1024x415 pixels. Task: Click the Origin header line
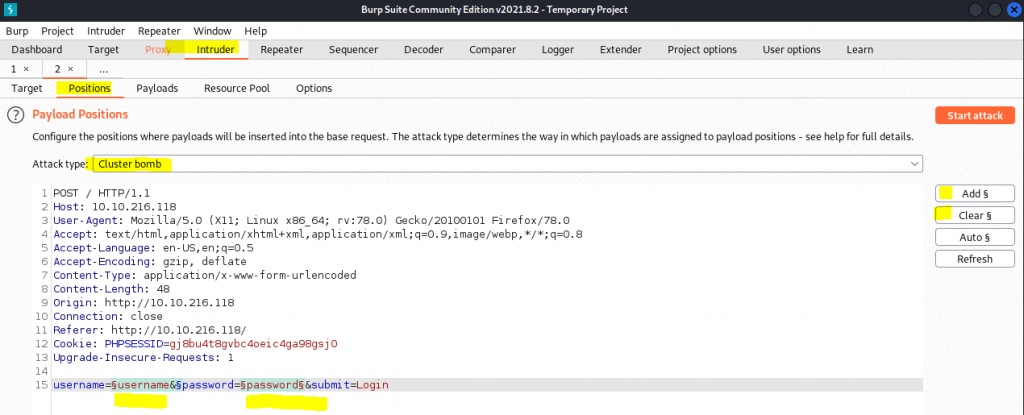pos(144,303)
